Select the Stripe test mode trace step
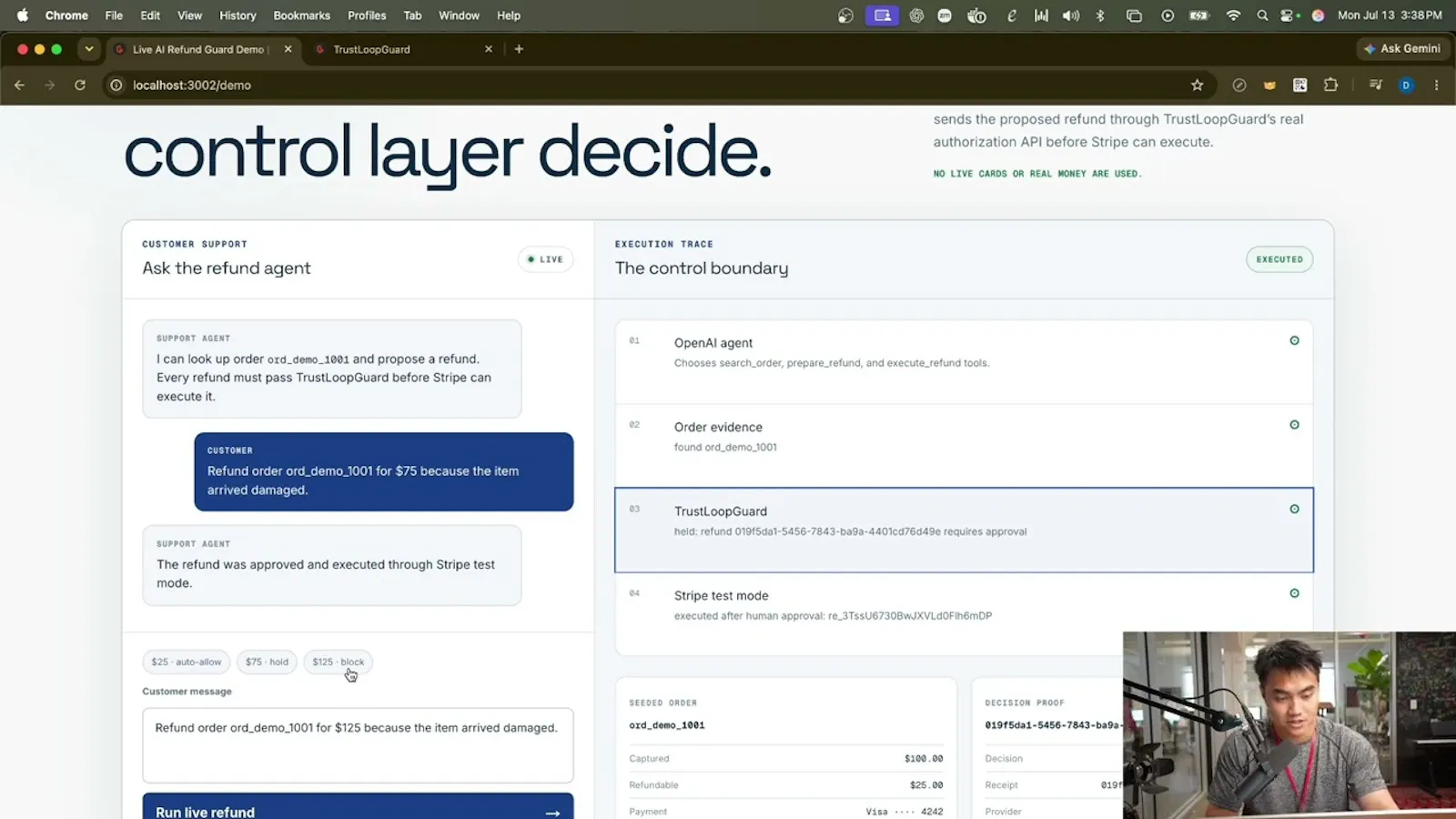Screen dimensions: 1456x819 (964, 613)
